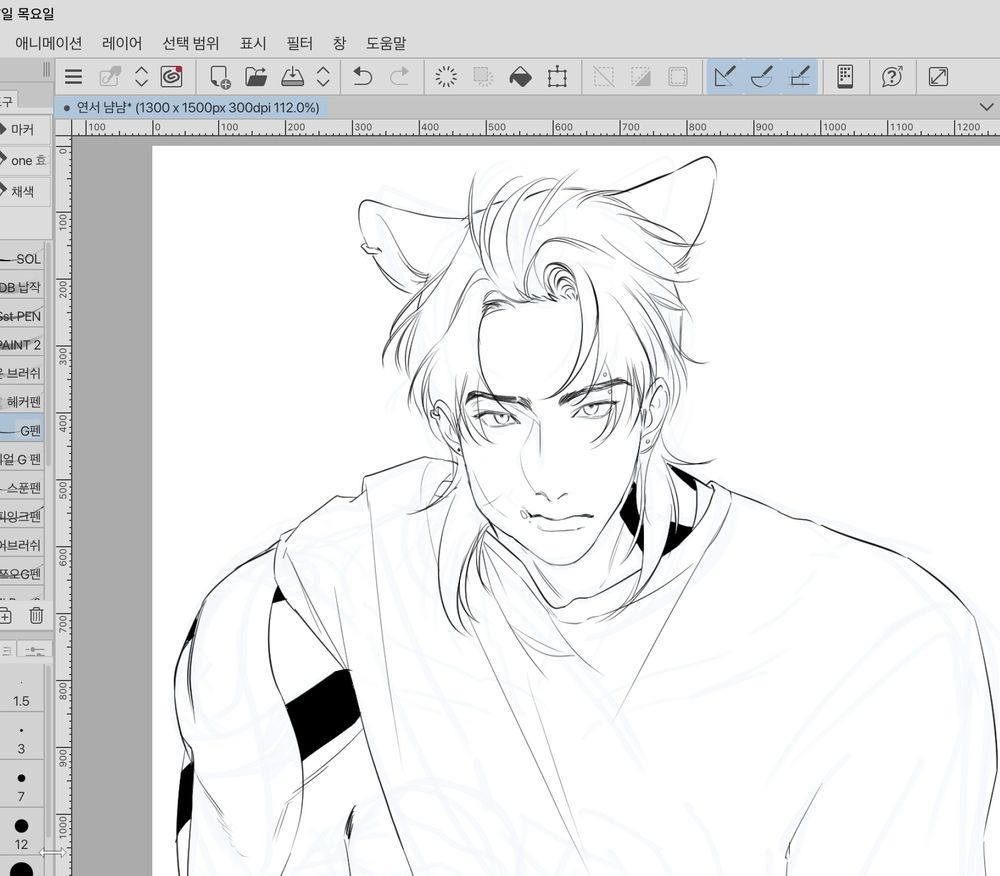1000x876 pixels.
Task: Click the grayed quick share icon
Action: (x=110, y=77)
